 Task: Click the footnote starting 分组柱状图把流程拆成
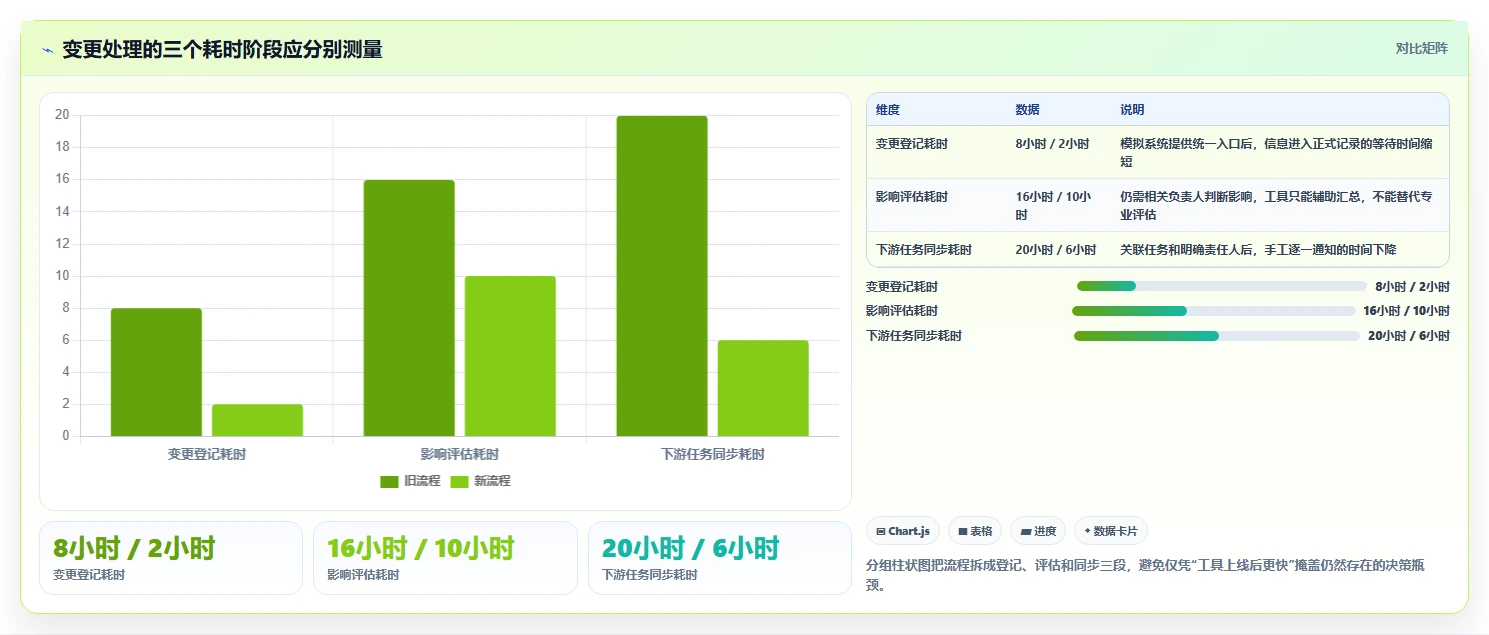[x=1145, y=575]
